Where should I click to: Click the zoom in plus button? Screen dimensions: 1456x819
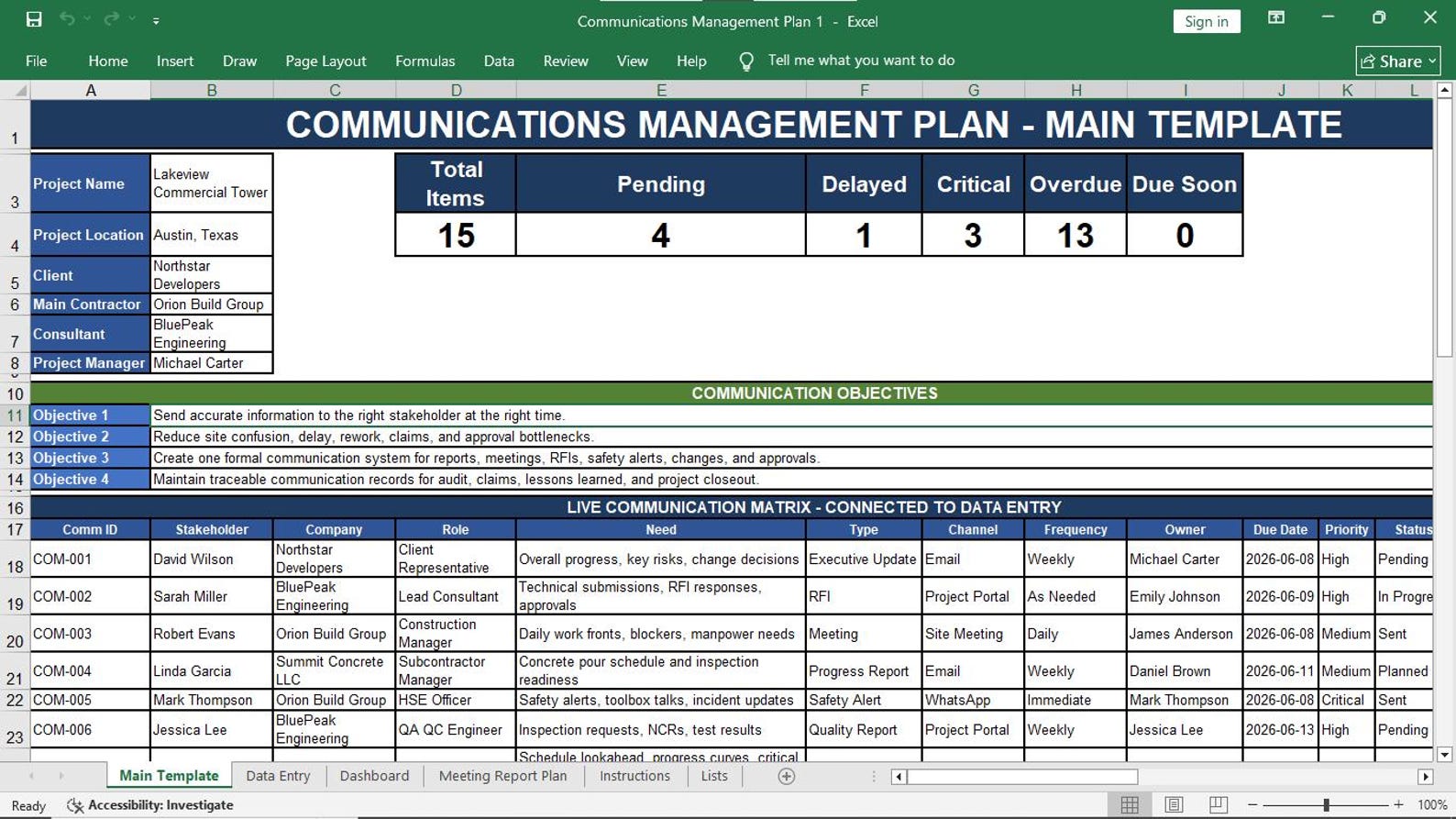(1398, 804)
